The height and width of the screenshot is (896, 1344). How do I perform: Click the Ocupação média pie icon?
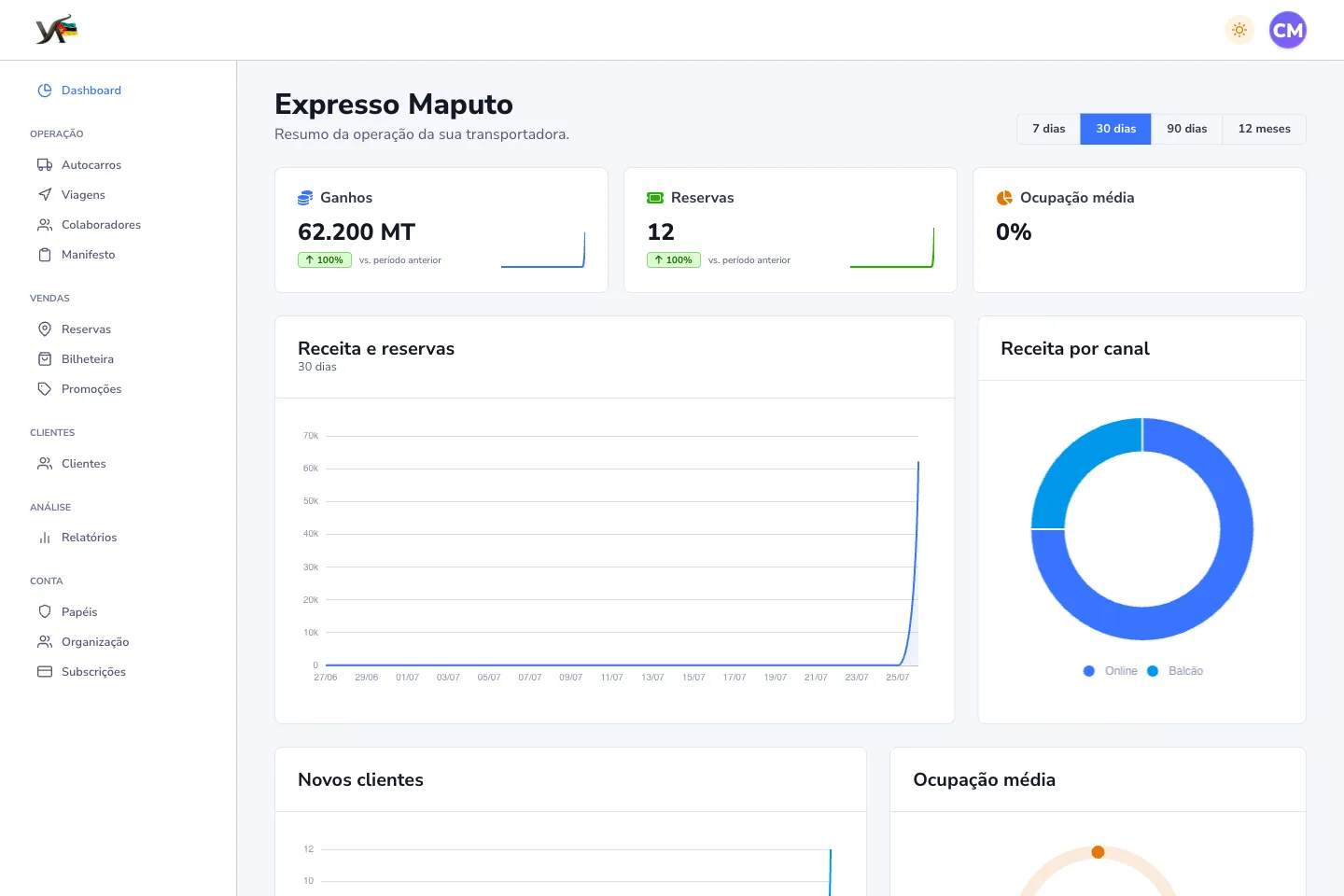tap(1004, 198)
